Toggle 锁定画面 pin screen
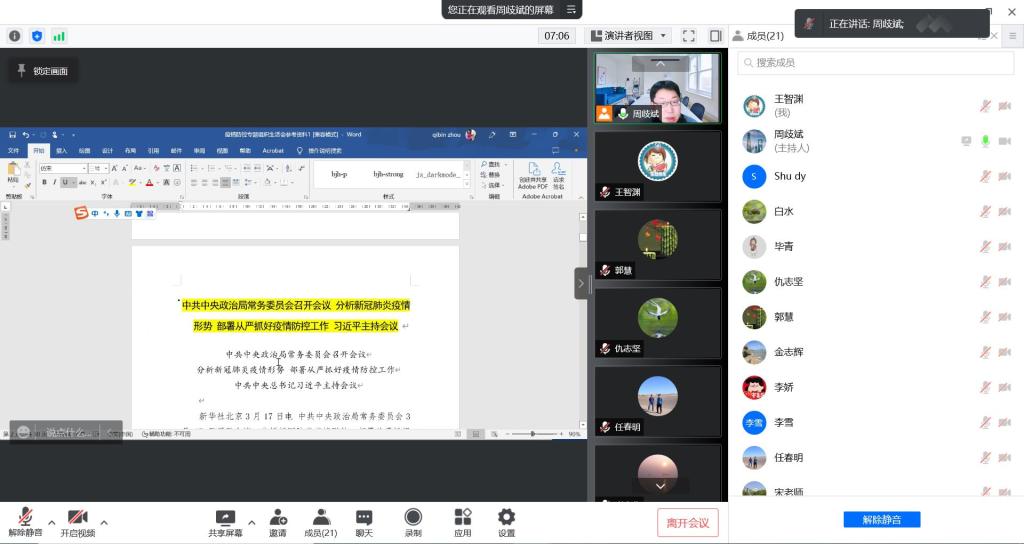This screenshot has width=1024, height=544. (x=42, y=71)
